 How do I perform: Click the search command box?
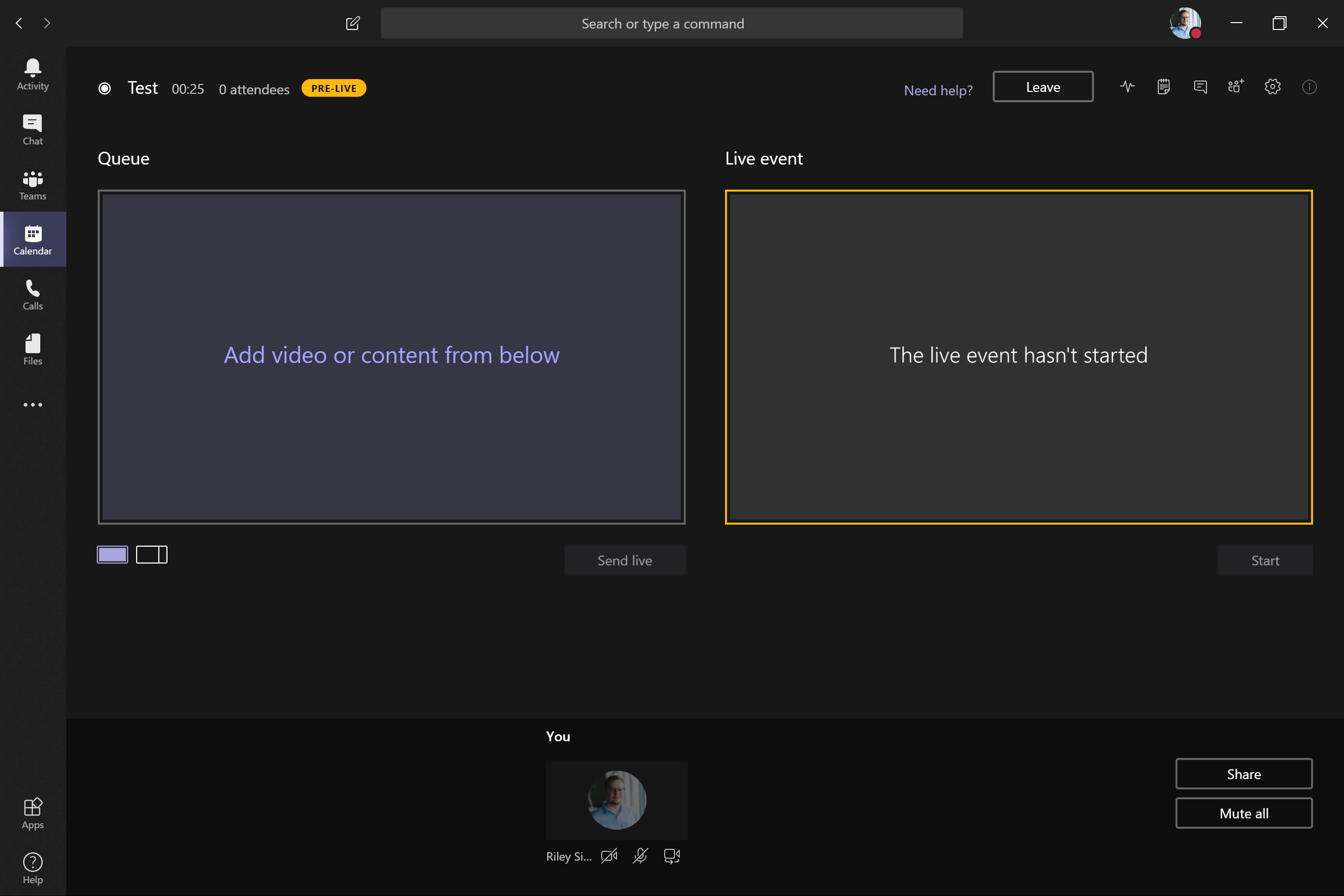pyautogui.click(x=672, y=24)
